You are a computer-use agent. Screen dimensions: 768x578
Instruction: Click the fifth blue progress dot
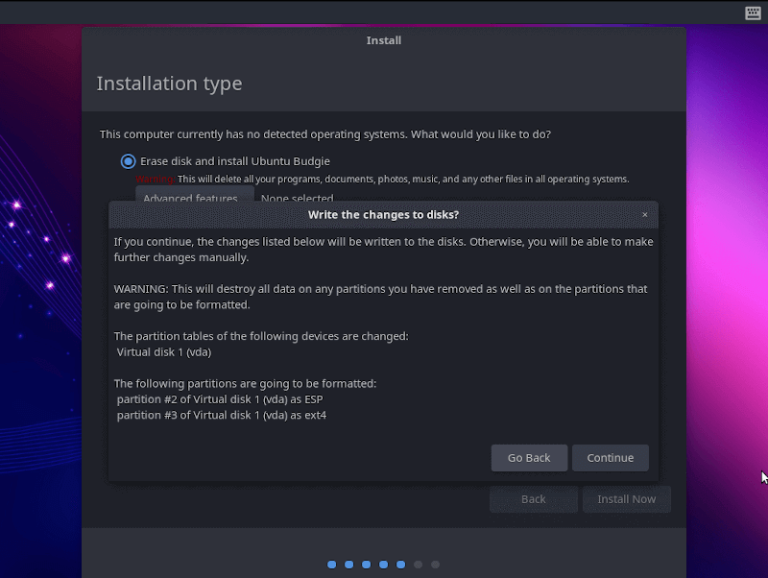point(401,565)
